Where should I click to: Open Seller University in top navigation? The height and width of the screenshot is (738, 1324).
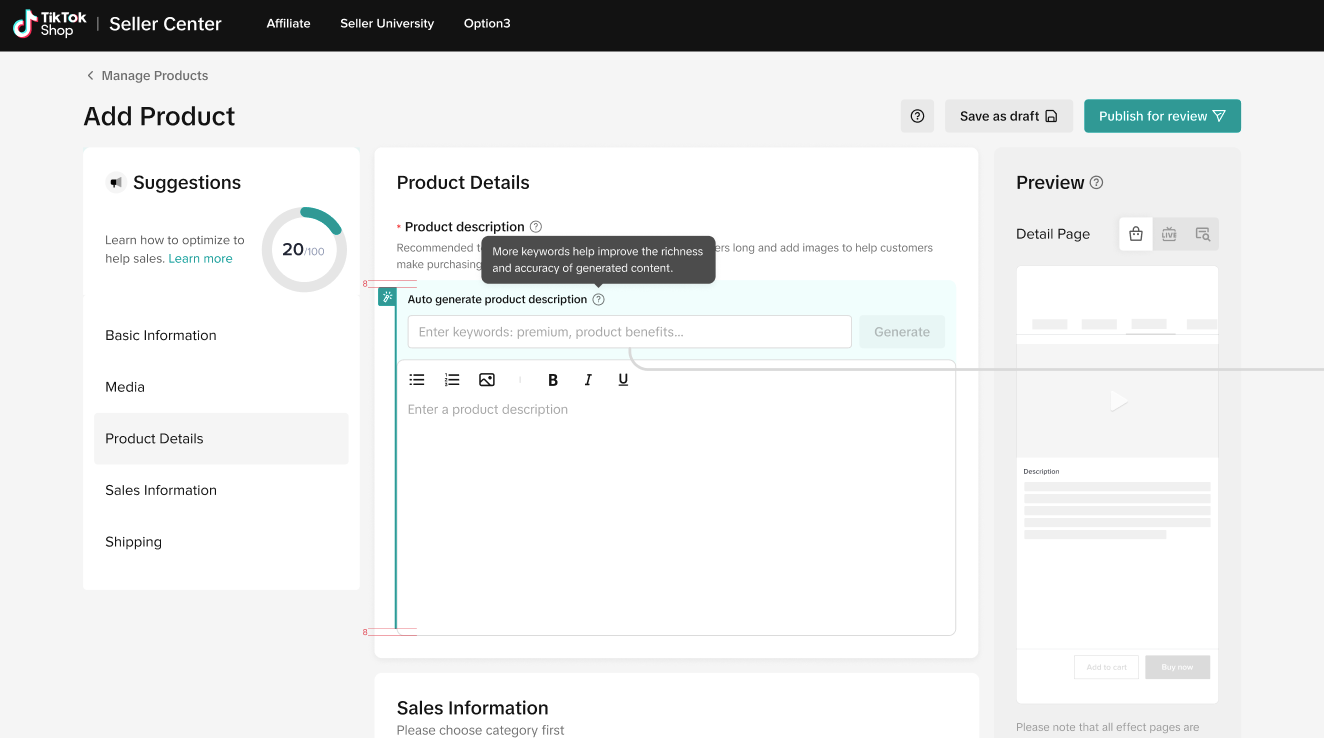(387, 24)
